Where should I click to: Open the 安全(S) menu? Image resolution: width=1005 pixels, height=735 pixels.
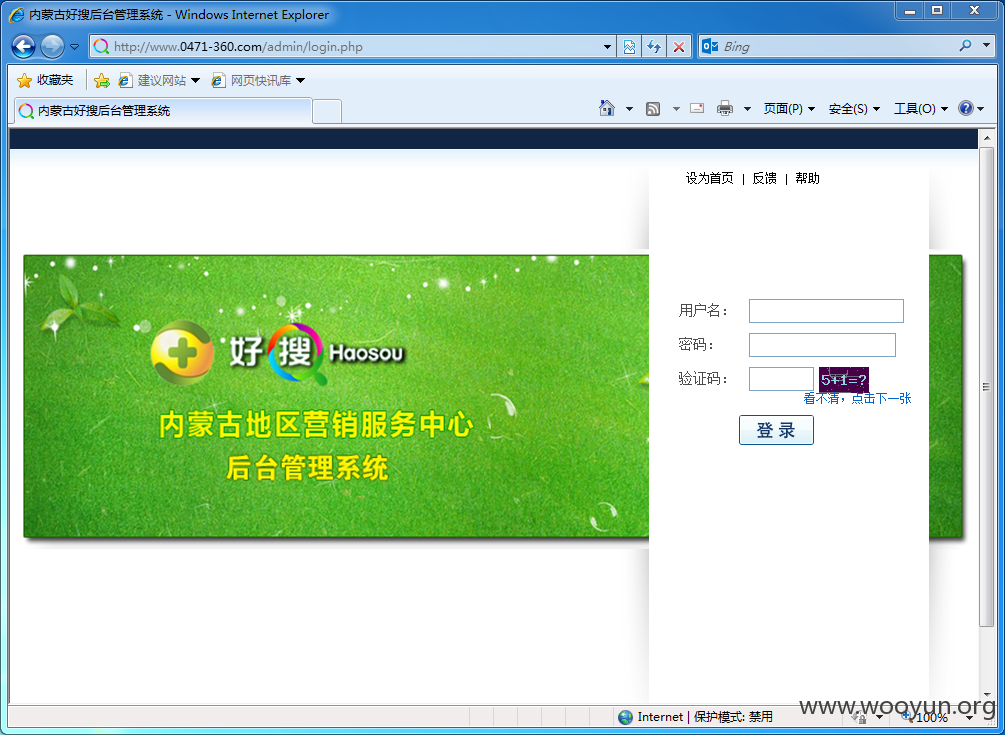(854, 109)
